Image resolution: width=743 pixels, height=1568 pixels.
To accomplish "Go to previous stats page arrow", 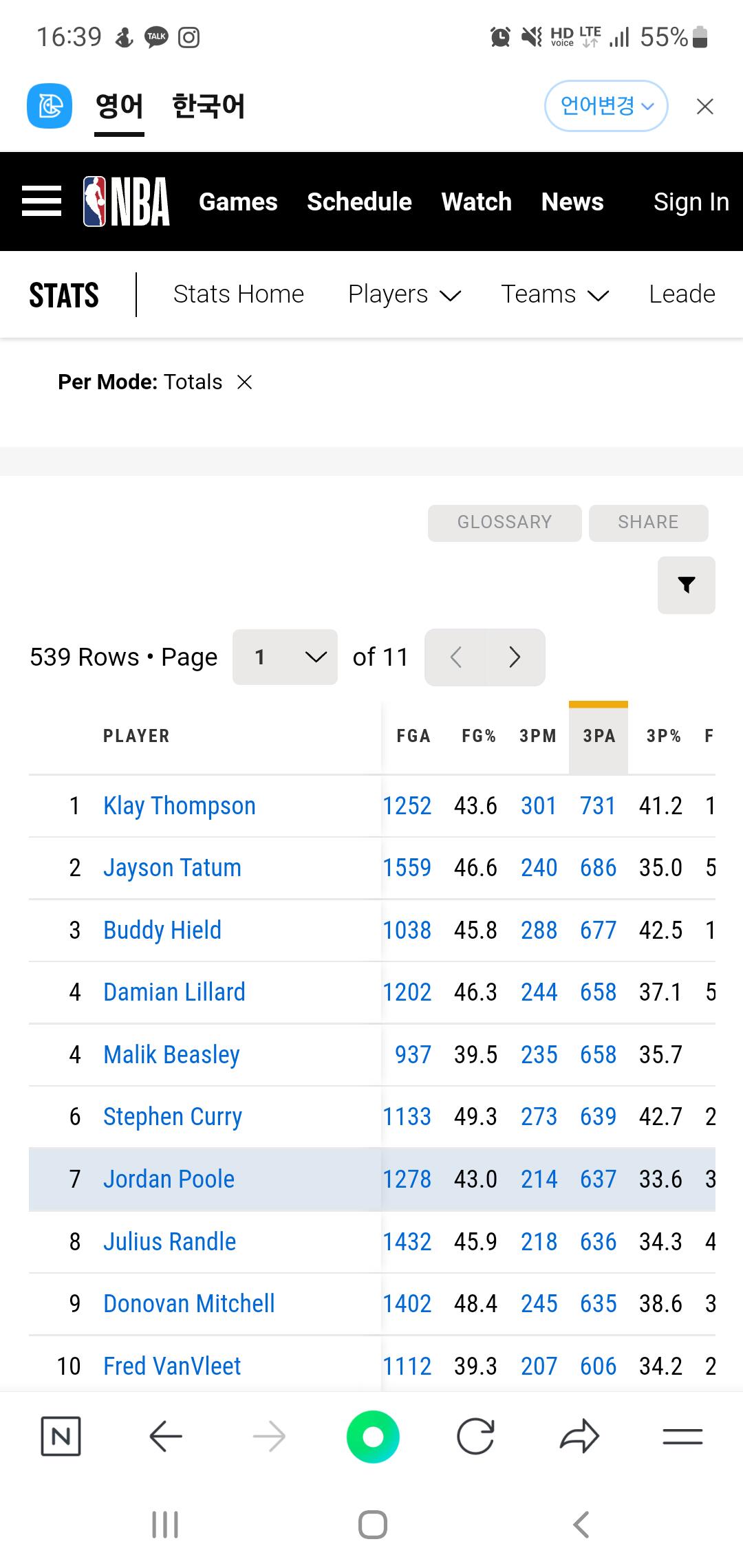I will (455, 657).
